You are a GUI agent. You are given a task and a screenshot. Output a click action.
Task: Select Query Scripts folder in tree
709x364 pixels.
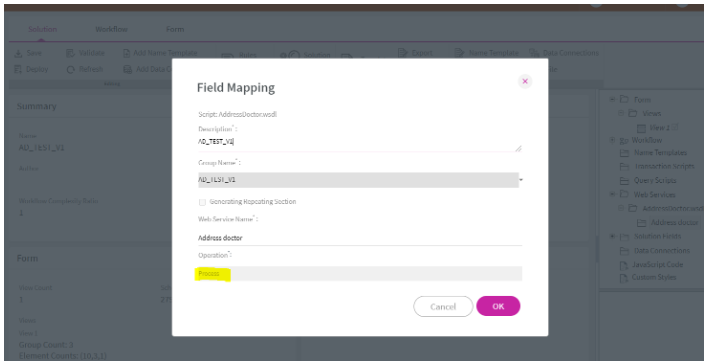click(x=655, y=180)
